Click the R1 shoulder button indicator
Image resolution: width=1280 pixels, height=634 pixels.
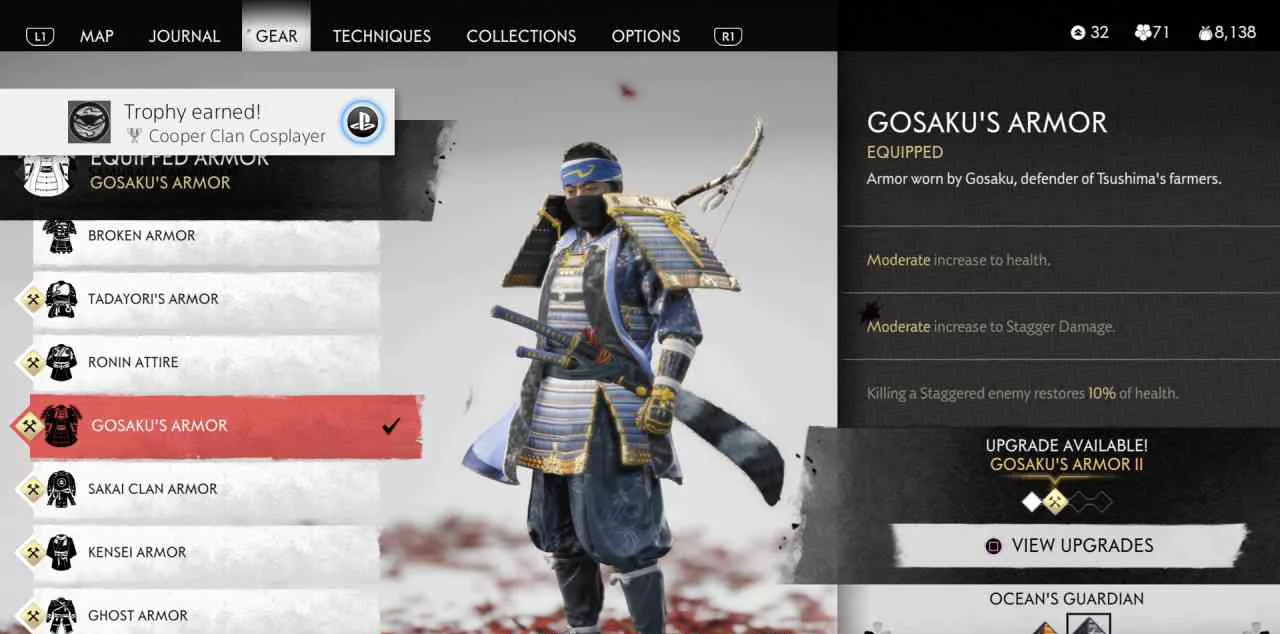point(727,36)
